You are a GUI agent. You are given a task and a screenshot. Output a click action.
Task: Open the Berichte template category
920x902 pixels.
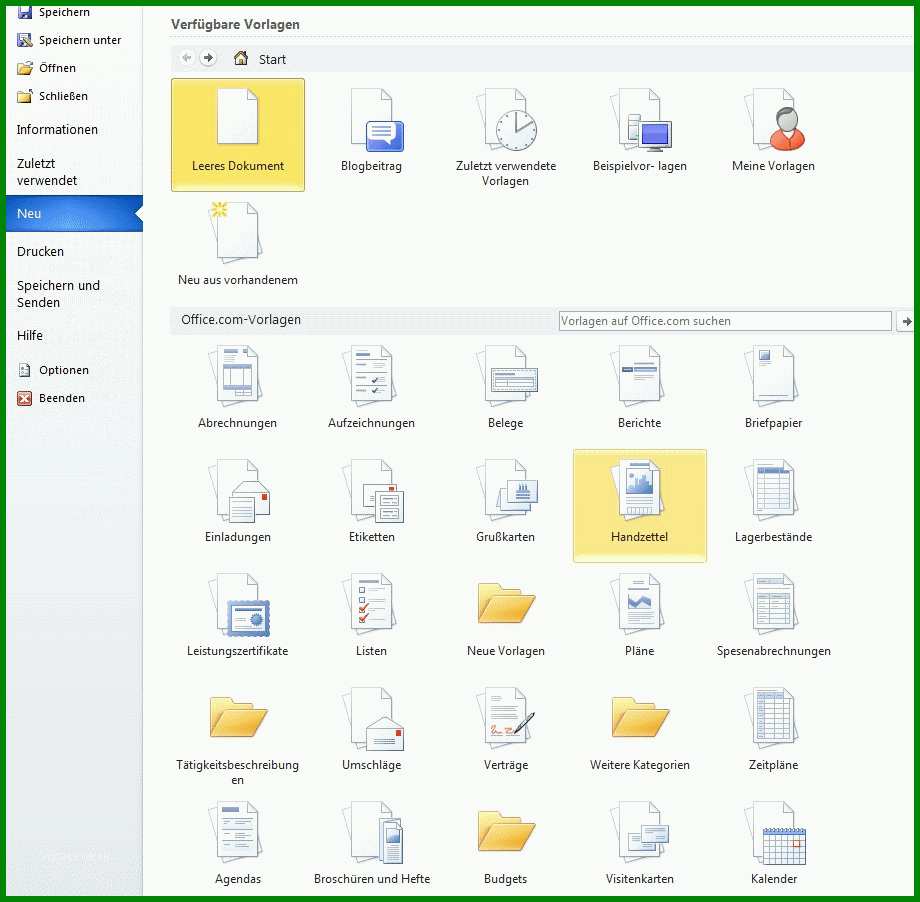tap(640, 387)
